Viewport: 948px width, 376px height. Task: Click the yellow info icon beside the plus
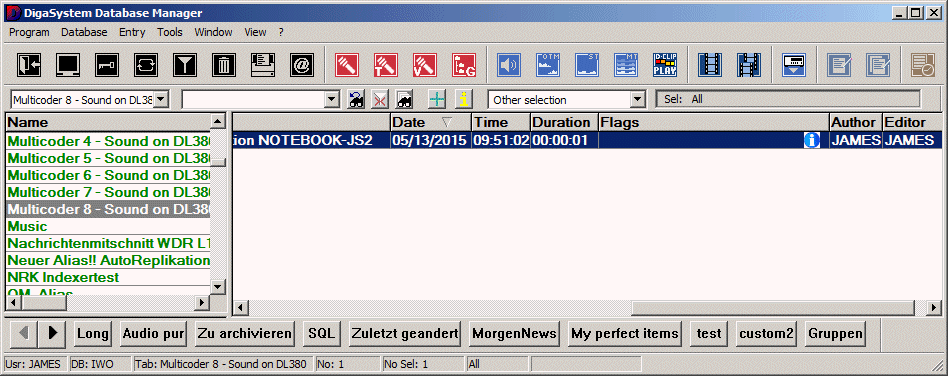(x=463, y=100)
